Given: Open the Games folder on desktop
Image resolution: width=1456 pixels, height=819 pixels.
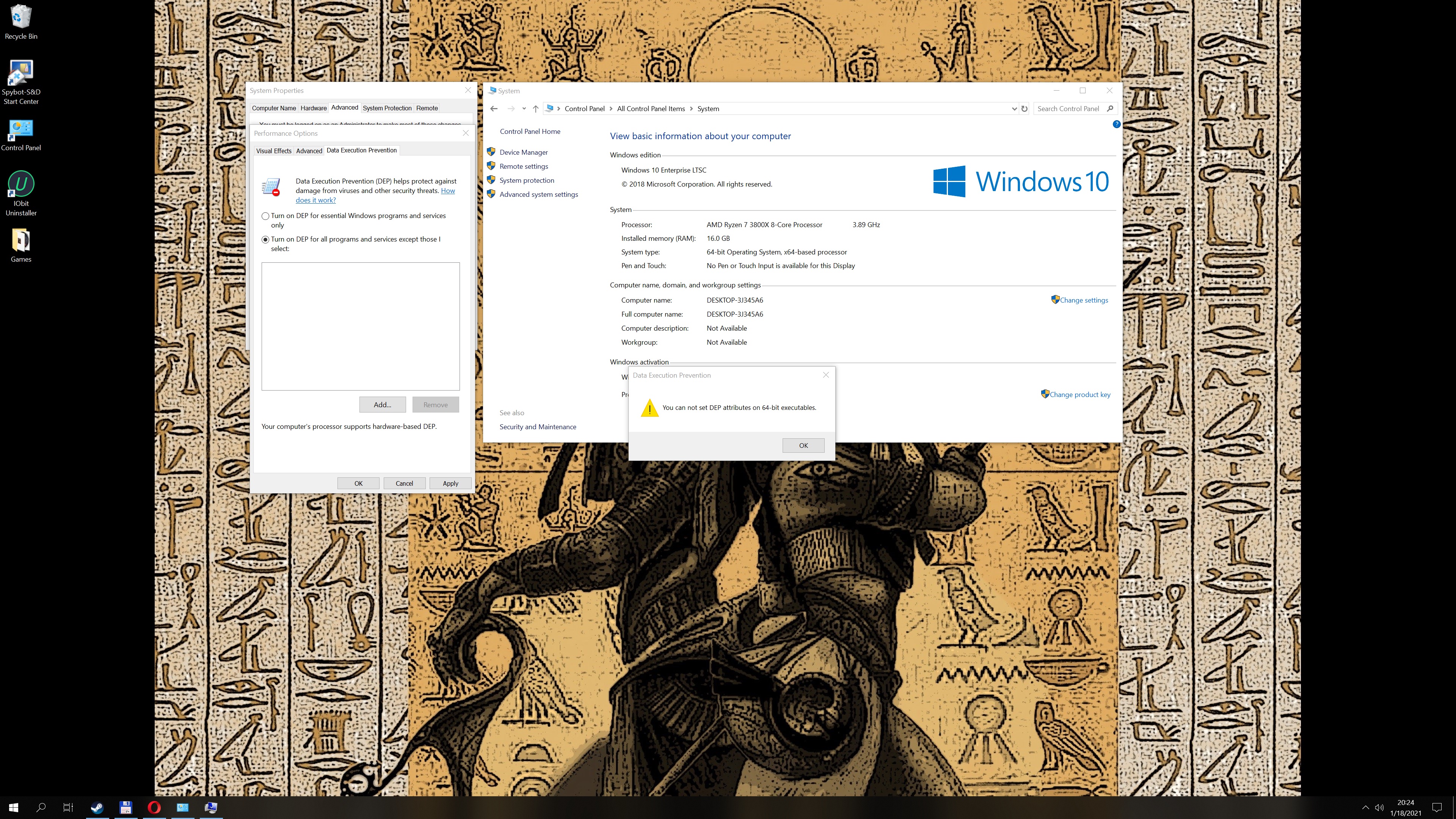Looking at the screenshot, I should 21,245.
